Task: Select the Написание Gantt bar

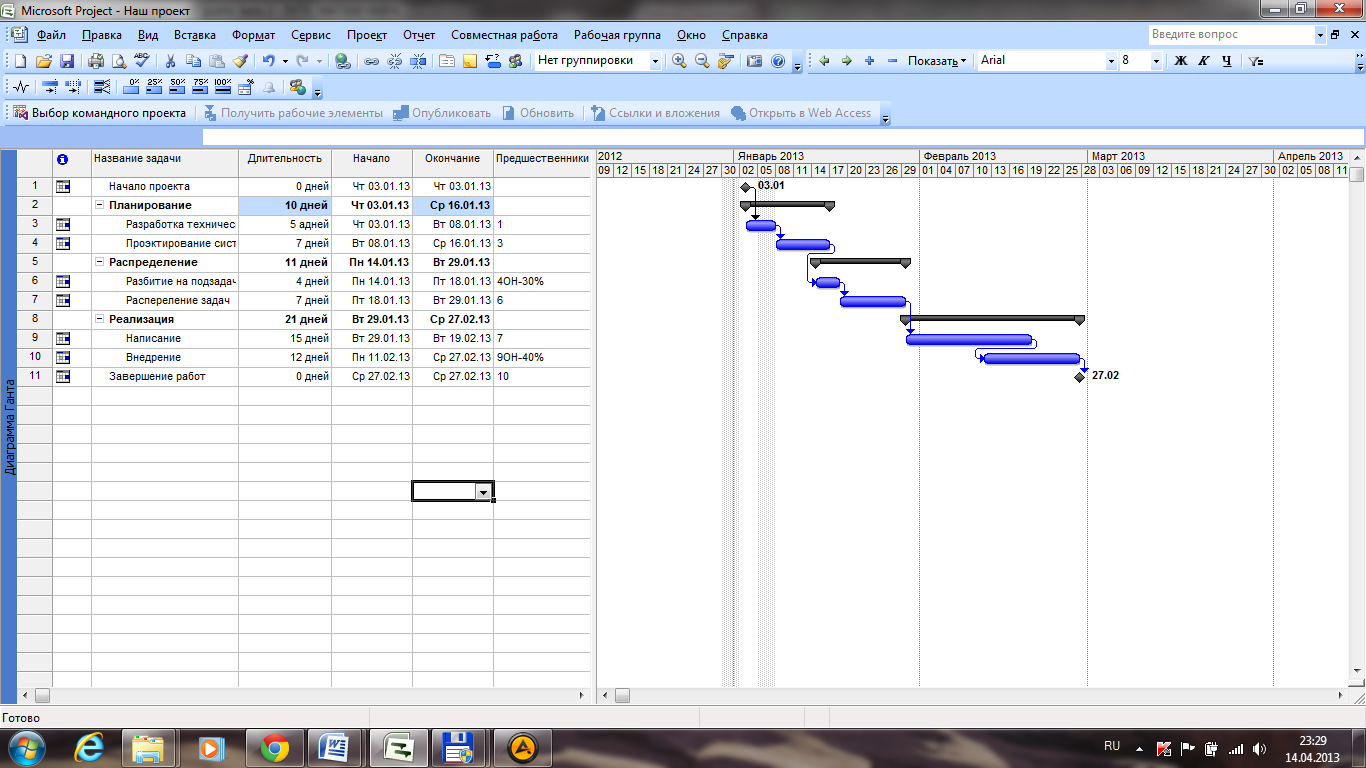Action: (969, 339)
